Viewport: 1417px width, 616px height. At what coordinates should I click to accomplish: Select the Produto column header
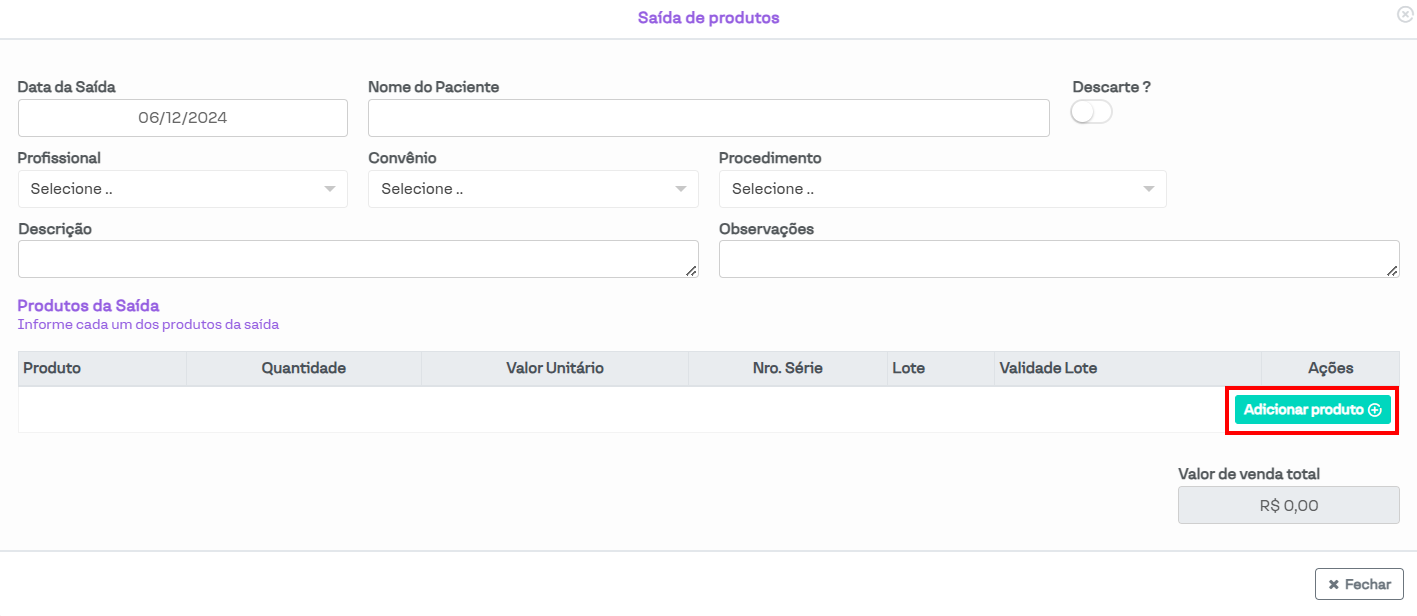point(52,368)
